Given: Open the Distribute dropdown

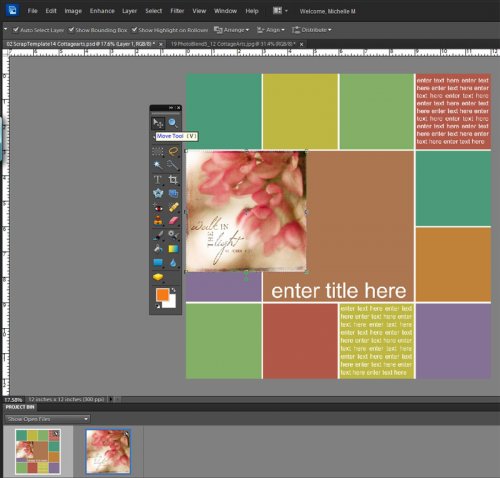Looking at the screenshot, I should 312,30.
